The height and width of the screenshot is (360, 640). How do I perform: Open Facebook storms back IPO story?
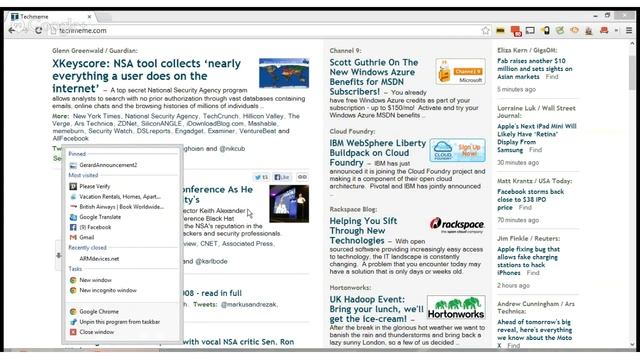point(530,199)
